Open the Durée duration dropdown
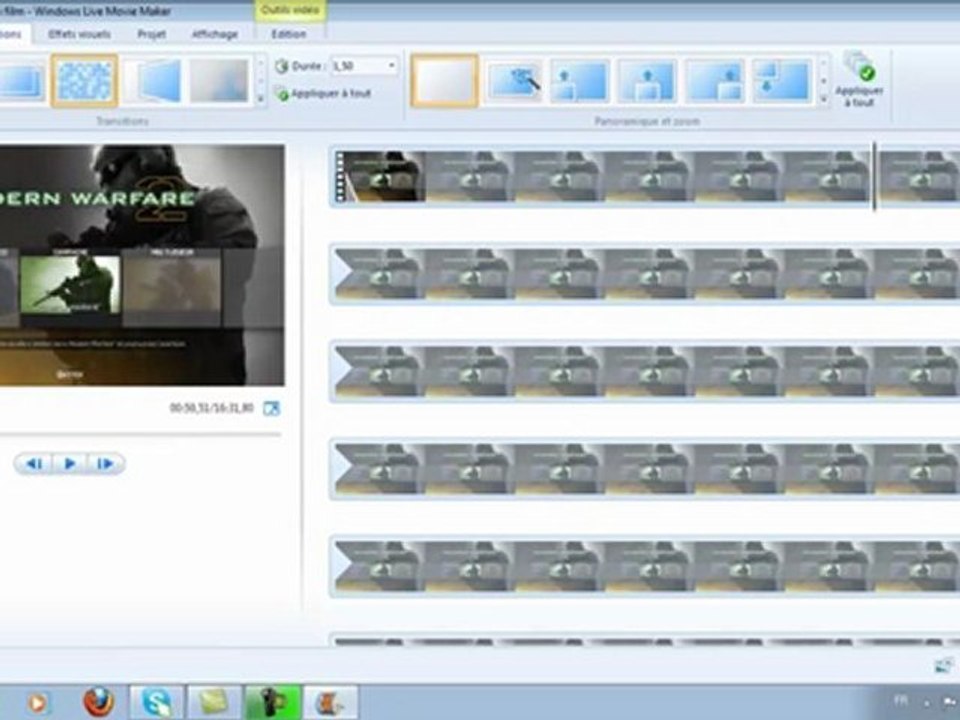This screenshot has width=960, height=720. 391,66
